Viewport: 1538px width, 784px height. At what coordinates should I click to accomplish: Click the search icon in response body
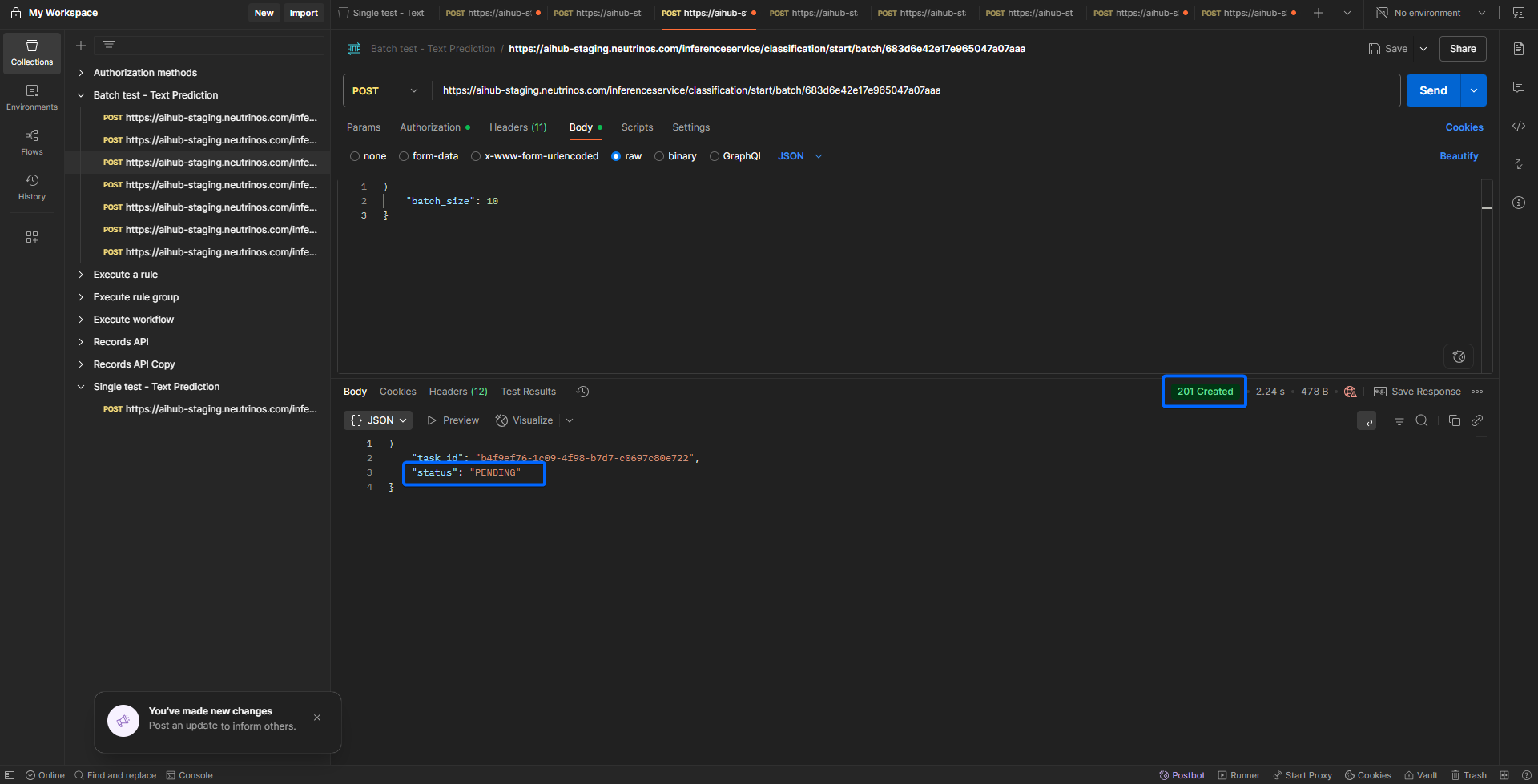tap(1422, 420)
